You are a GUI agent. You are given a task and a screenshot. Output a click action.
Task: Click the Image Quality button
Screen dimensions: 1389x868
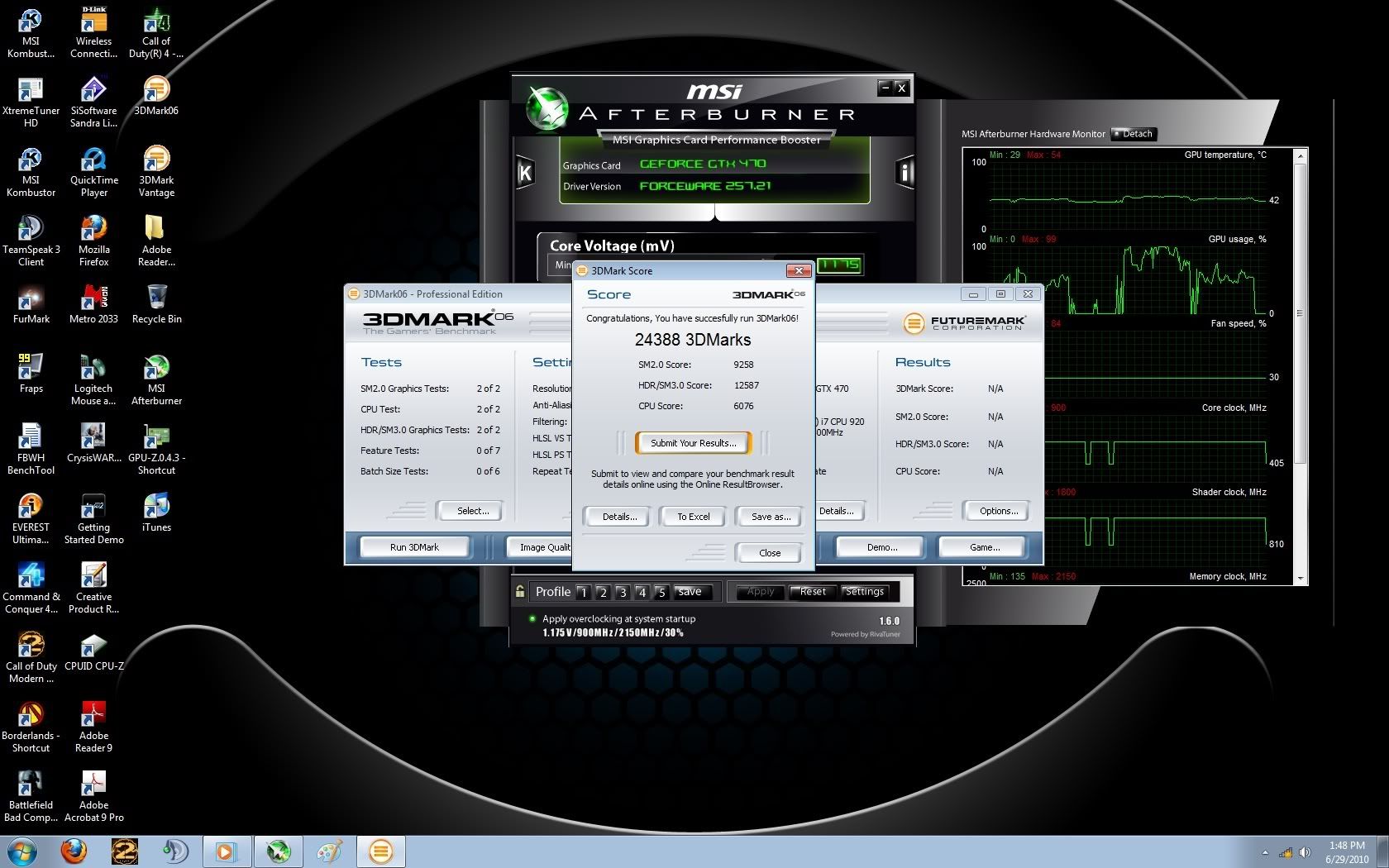pyautogui.click(x=540, y=547)
